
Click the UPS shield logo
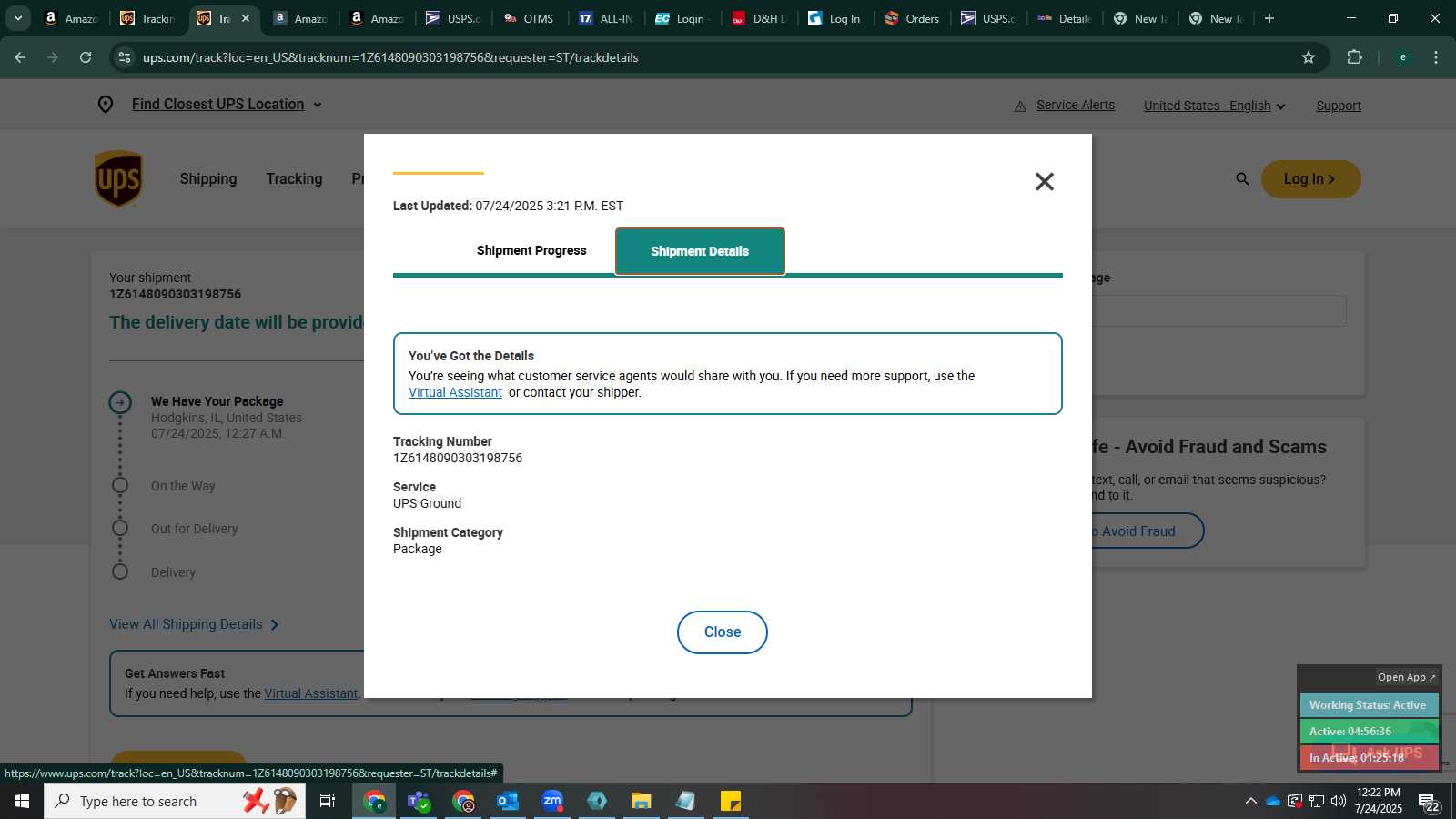118,178
